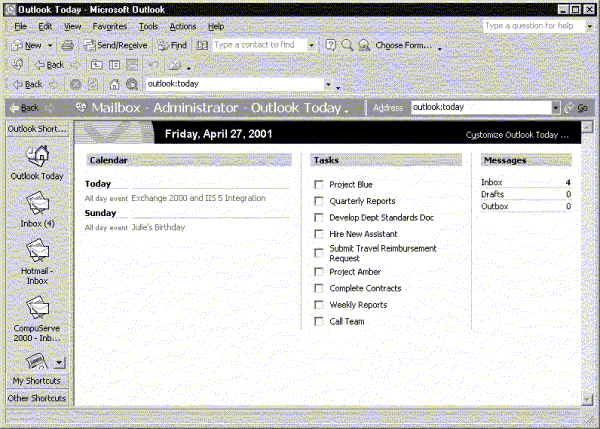Viewport: 600px width, 429px height.
Task: Click Back button next to the Stop icon
Action: coord(28,84)
